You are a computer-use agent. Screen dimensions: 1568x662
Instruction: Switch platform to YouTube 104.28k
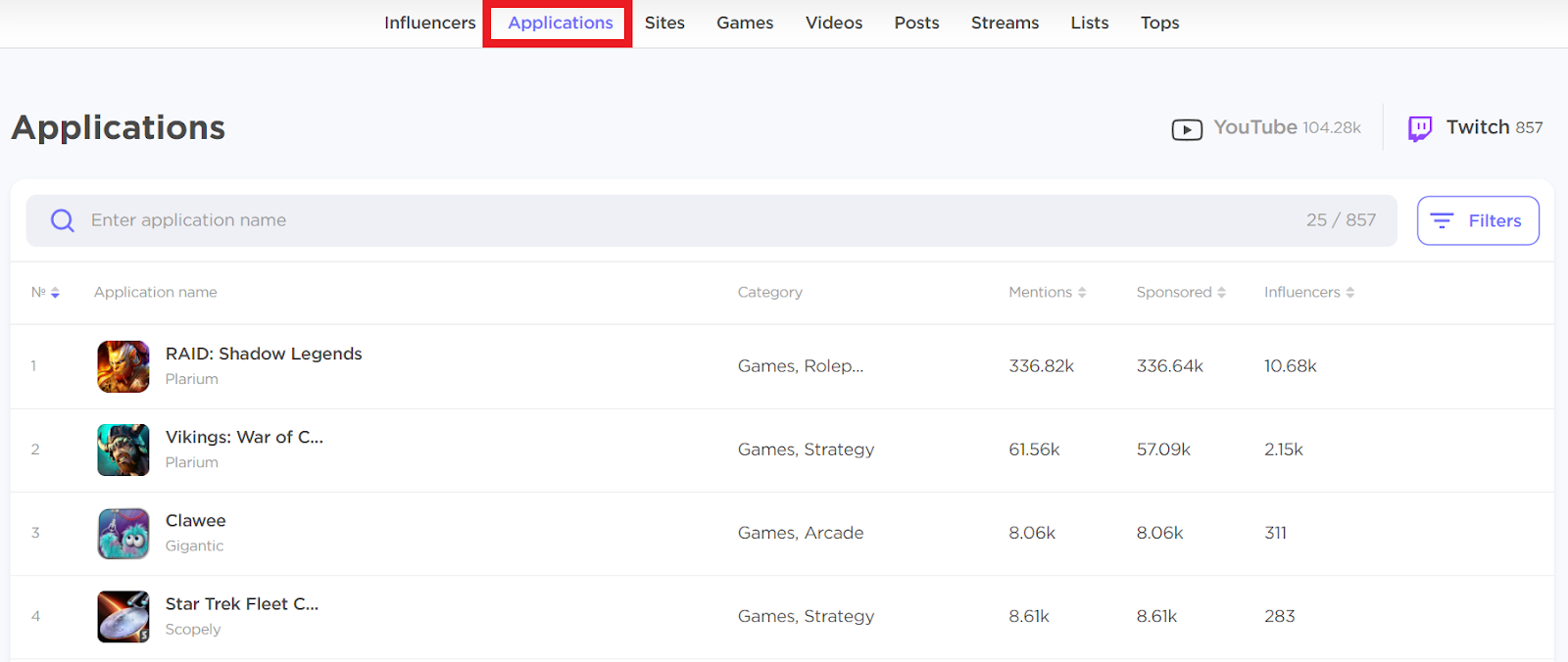1266,128
